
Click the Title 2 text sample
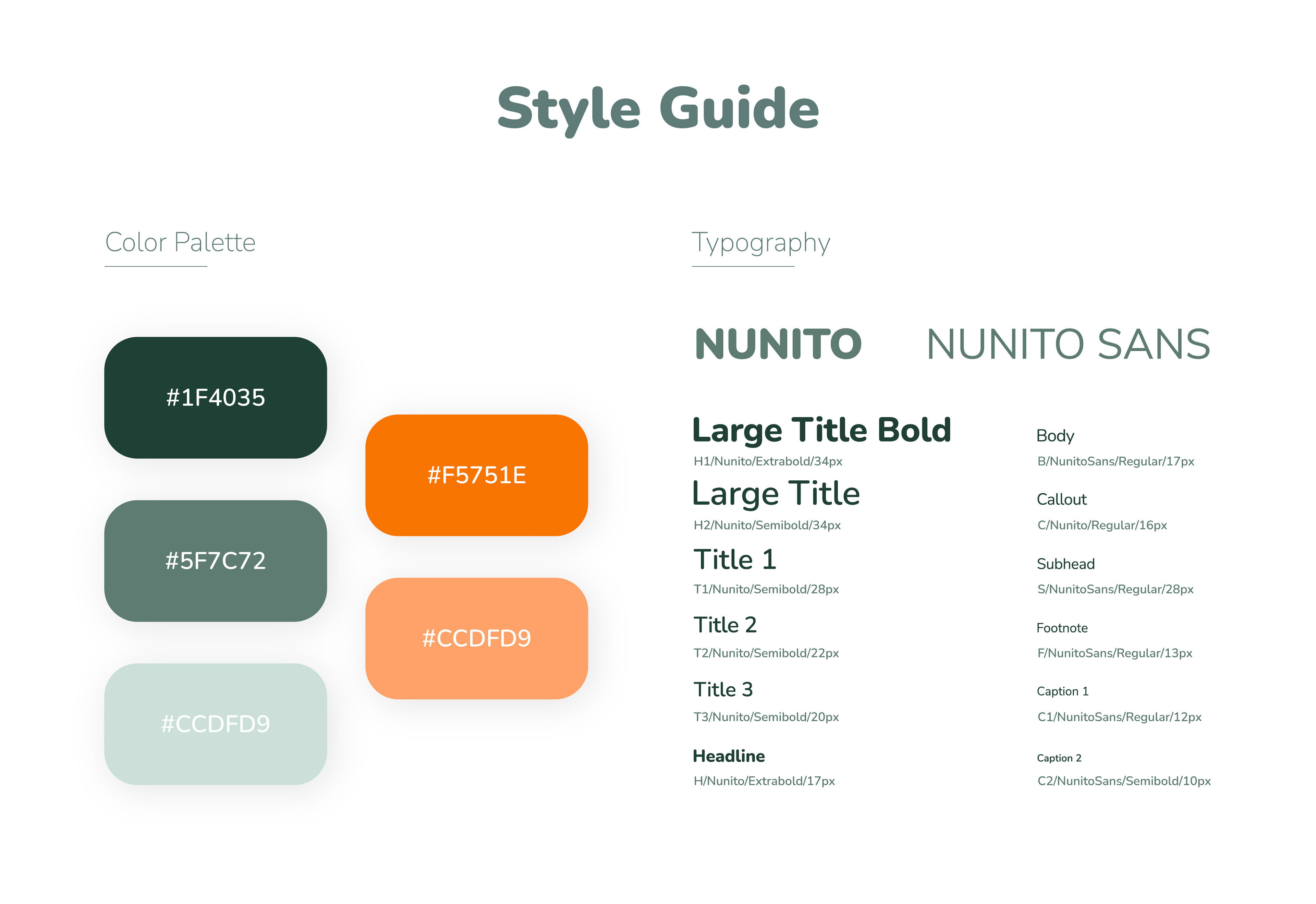pos(725,625)
